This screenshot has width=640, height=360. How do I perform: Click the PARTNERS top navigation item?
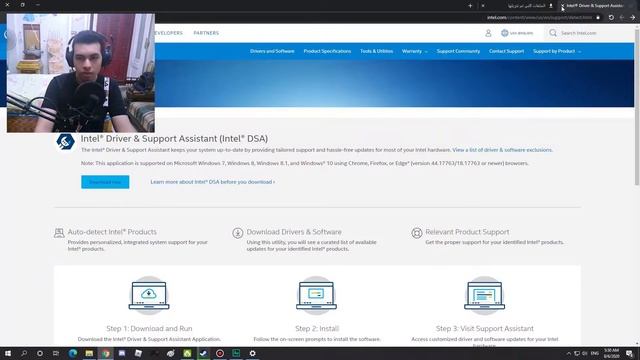click(206, 33)
